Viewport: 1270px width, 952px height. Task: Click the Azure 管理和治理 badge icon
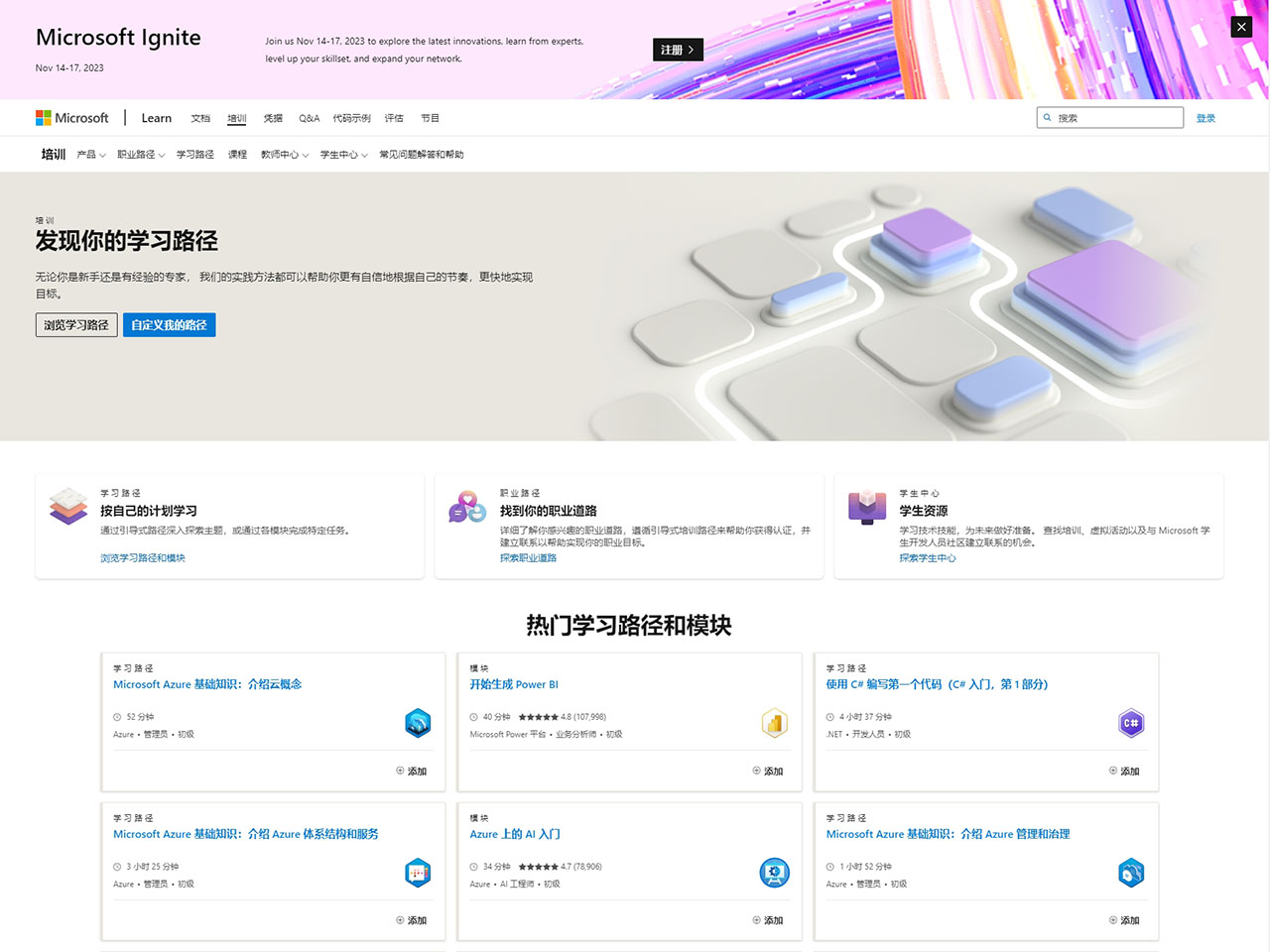(x=1131, y=873)
